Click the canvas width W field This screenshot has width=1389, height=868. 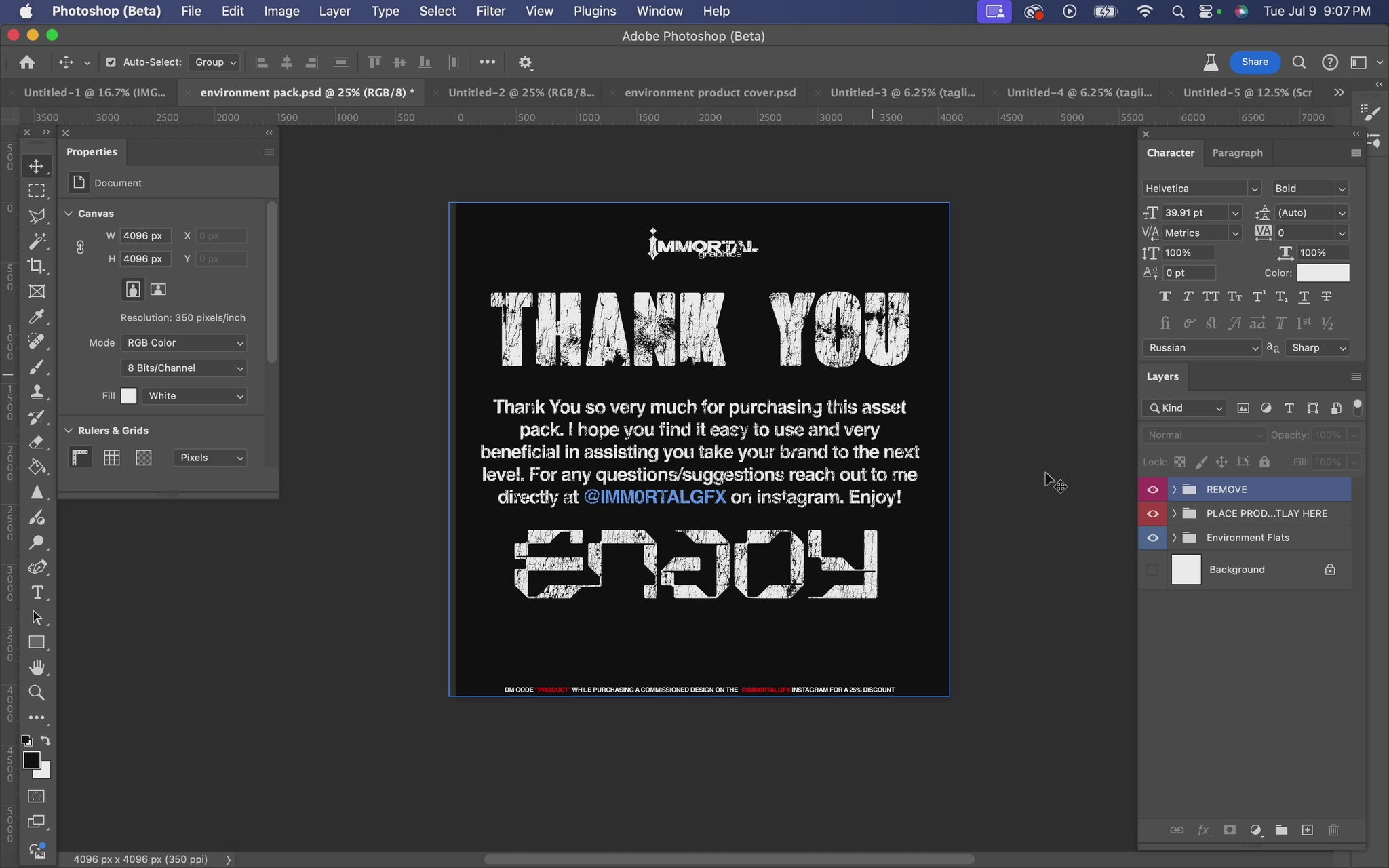coord(145,236)
